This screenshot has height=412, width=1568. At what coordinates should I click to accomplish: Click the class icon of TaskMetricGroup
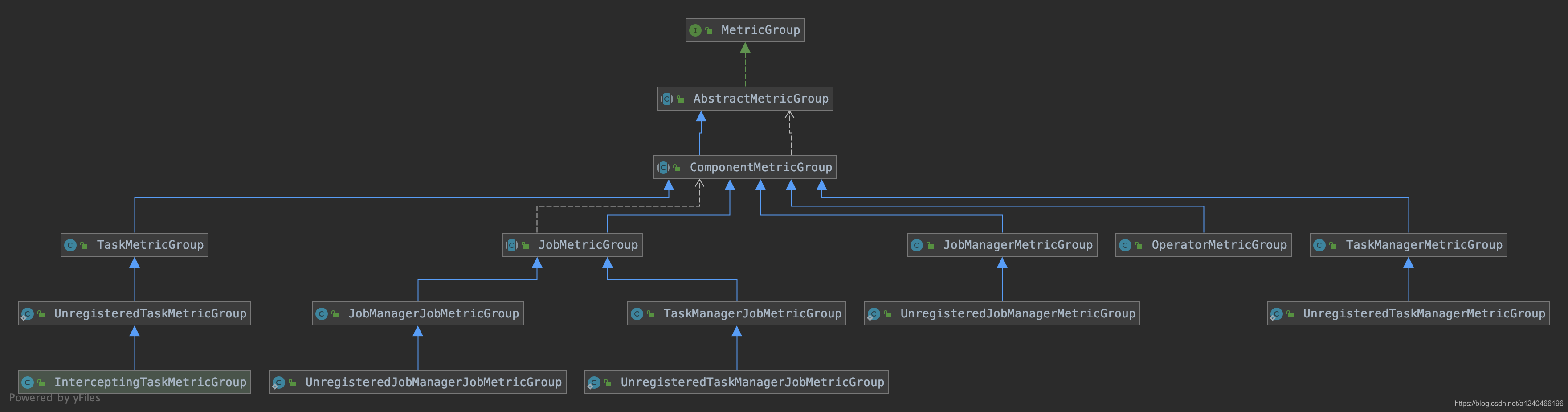pos(71,245)
